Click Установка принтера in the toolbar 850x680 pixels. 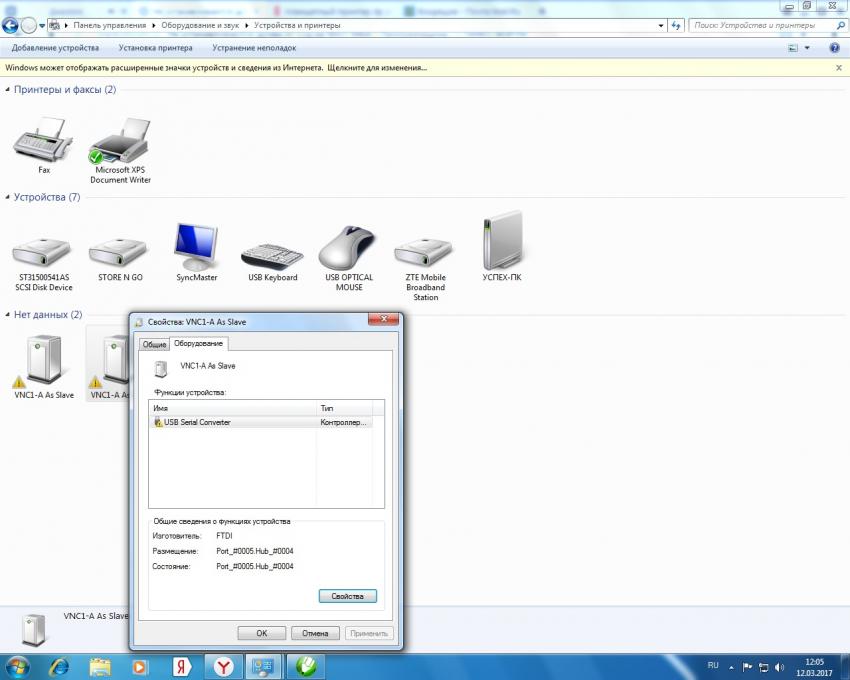coord(155,47)
